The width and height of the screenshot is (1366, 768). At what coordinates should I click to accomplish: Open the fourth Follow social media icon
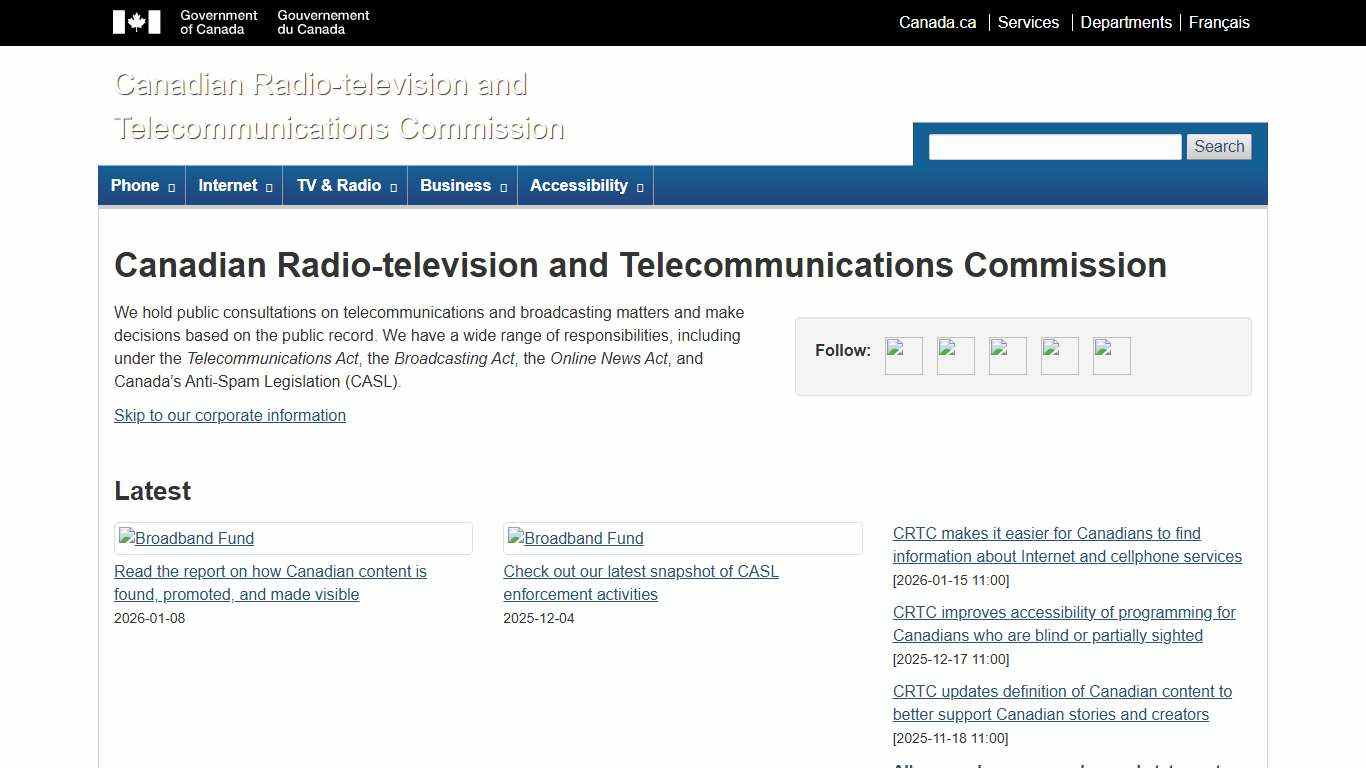click(1059, 355)
